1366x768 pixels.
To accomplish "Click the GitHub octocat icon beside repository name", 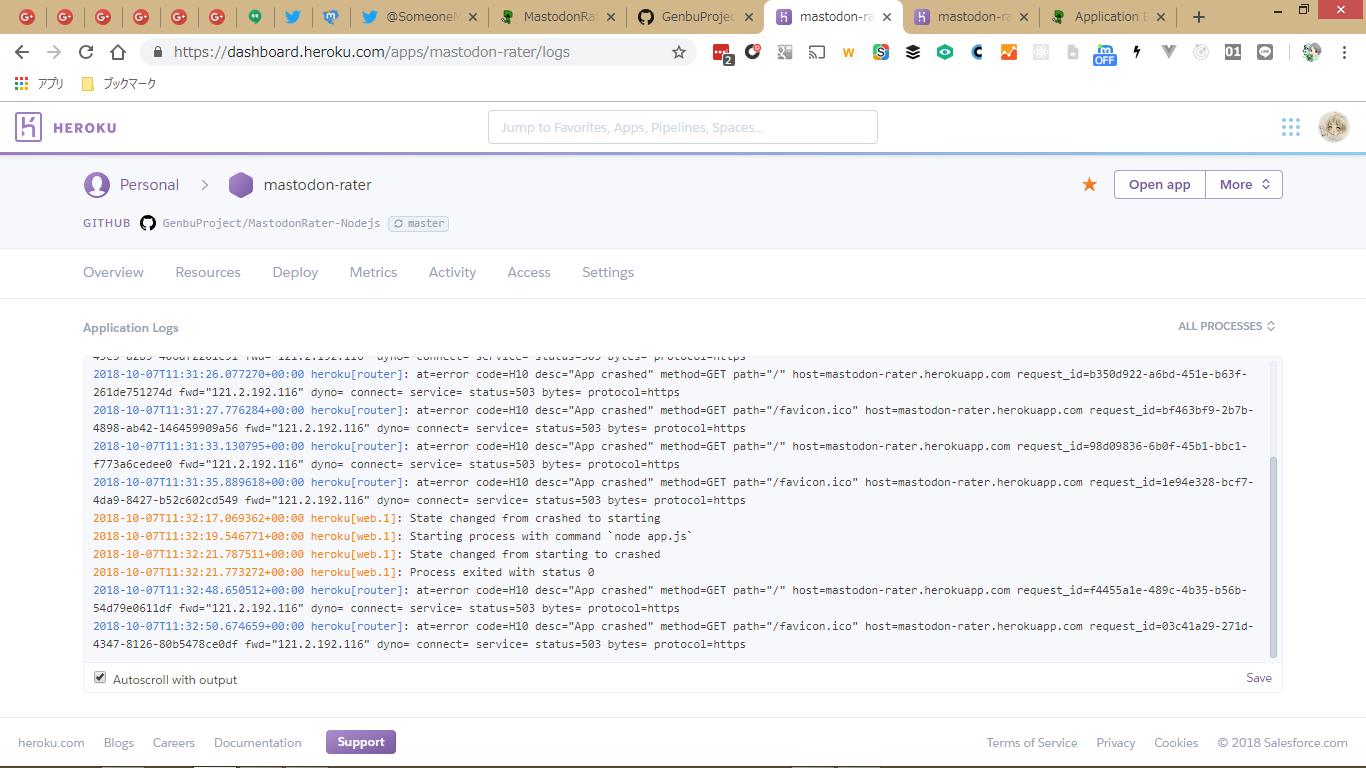I will [148, 223].
